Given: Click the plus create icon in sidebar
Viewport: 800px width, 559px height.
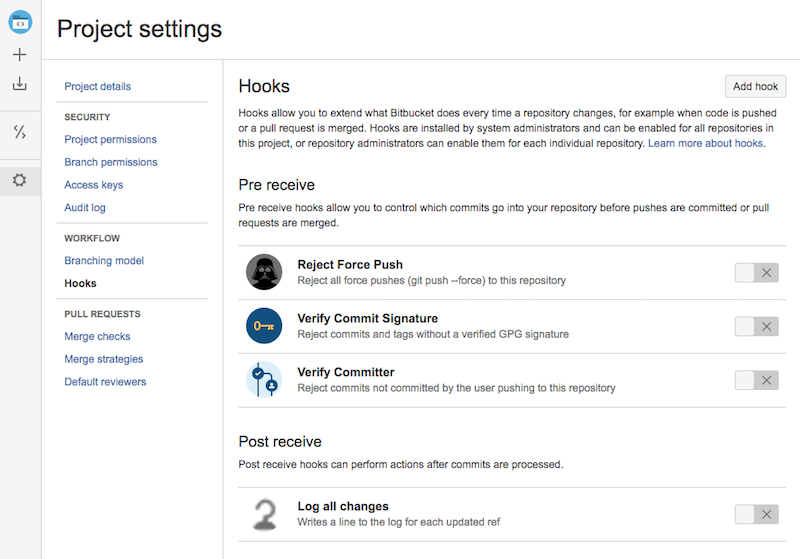Looking at the screenshot, I should click(19, 55).
